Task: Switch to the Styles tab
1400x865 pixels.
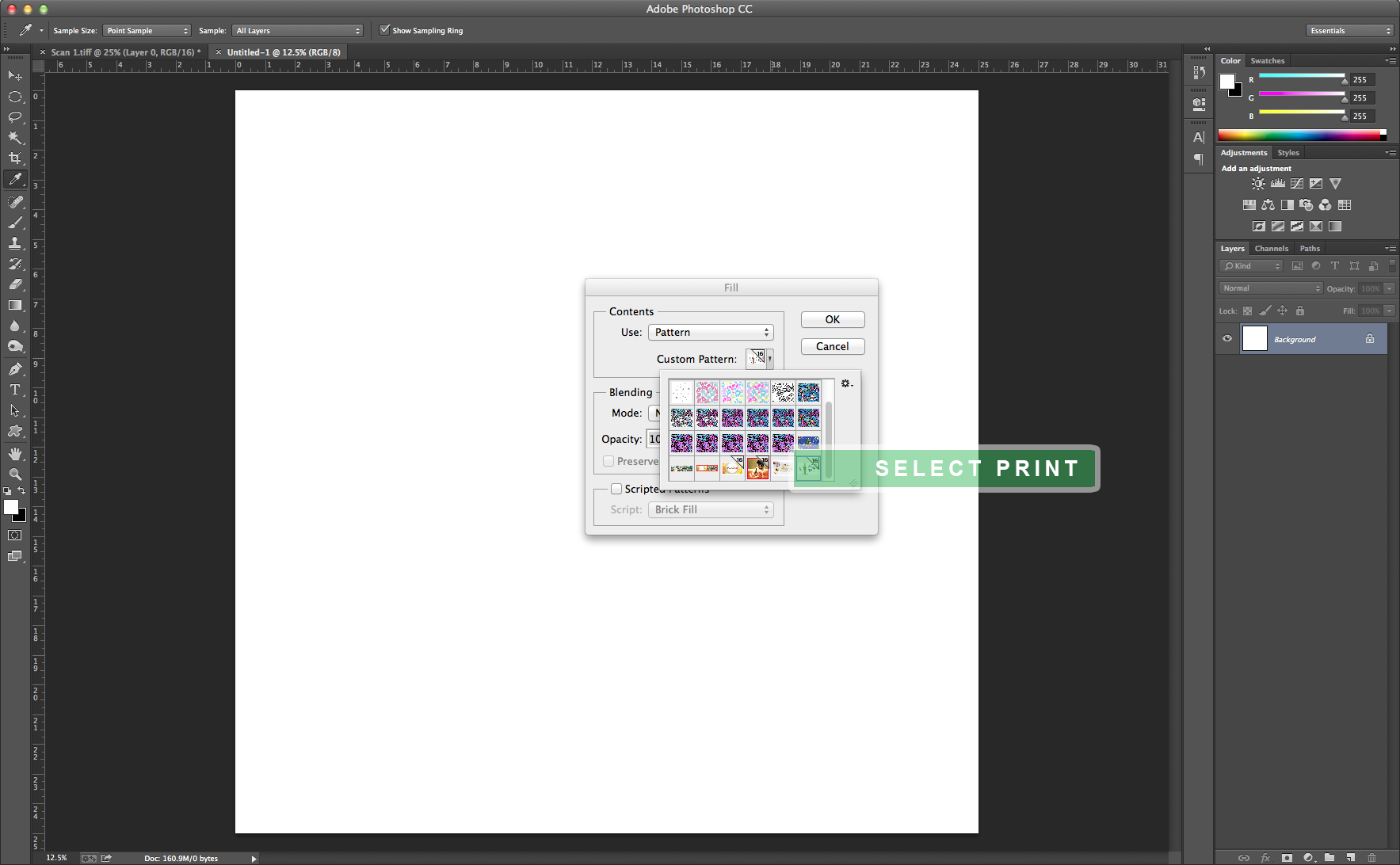Action: (1288, 153)
